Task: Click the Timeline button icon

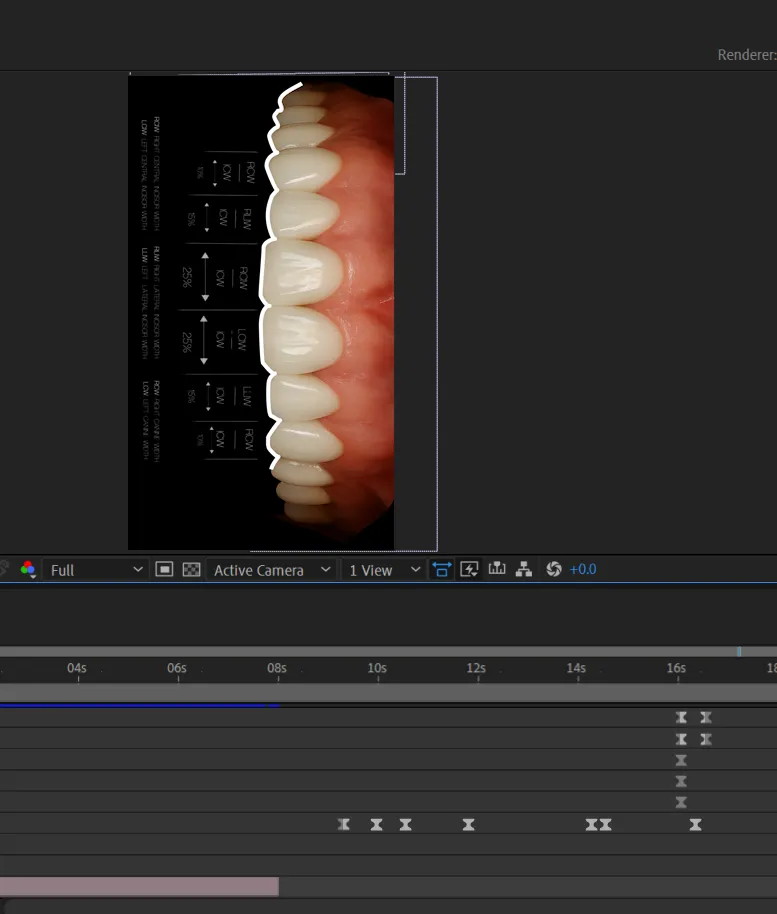Action: 497,569
